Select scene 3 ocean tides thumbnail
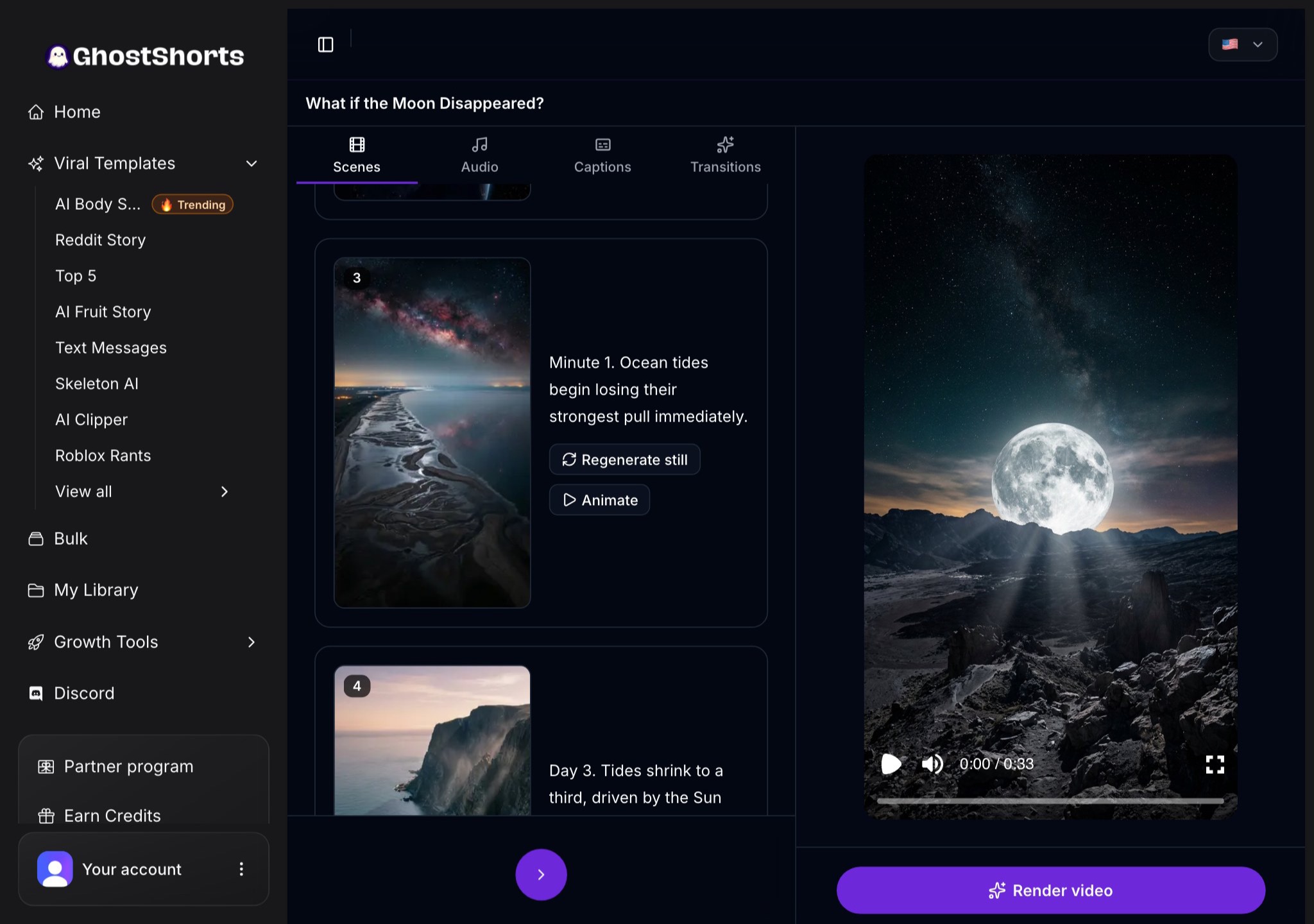Viewport: 1314px width, 924px height. coord(432,433)
